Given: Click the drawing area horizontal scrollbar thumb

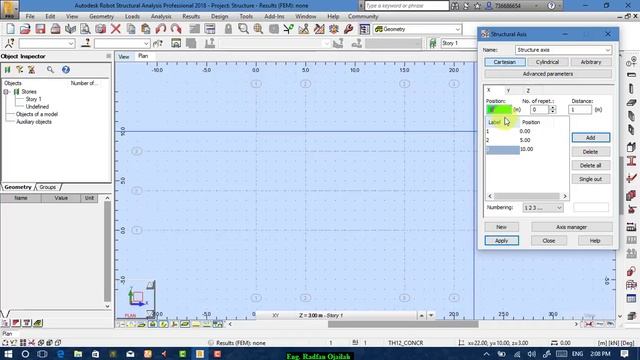Looking at the screenshot, I should pyautogui.click(x=403, y=324).
